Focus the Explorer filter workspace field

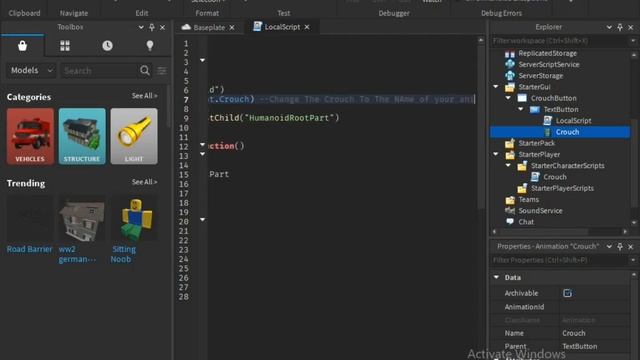560,41
